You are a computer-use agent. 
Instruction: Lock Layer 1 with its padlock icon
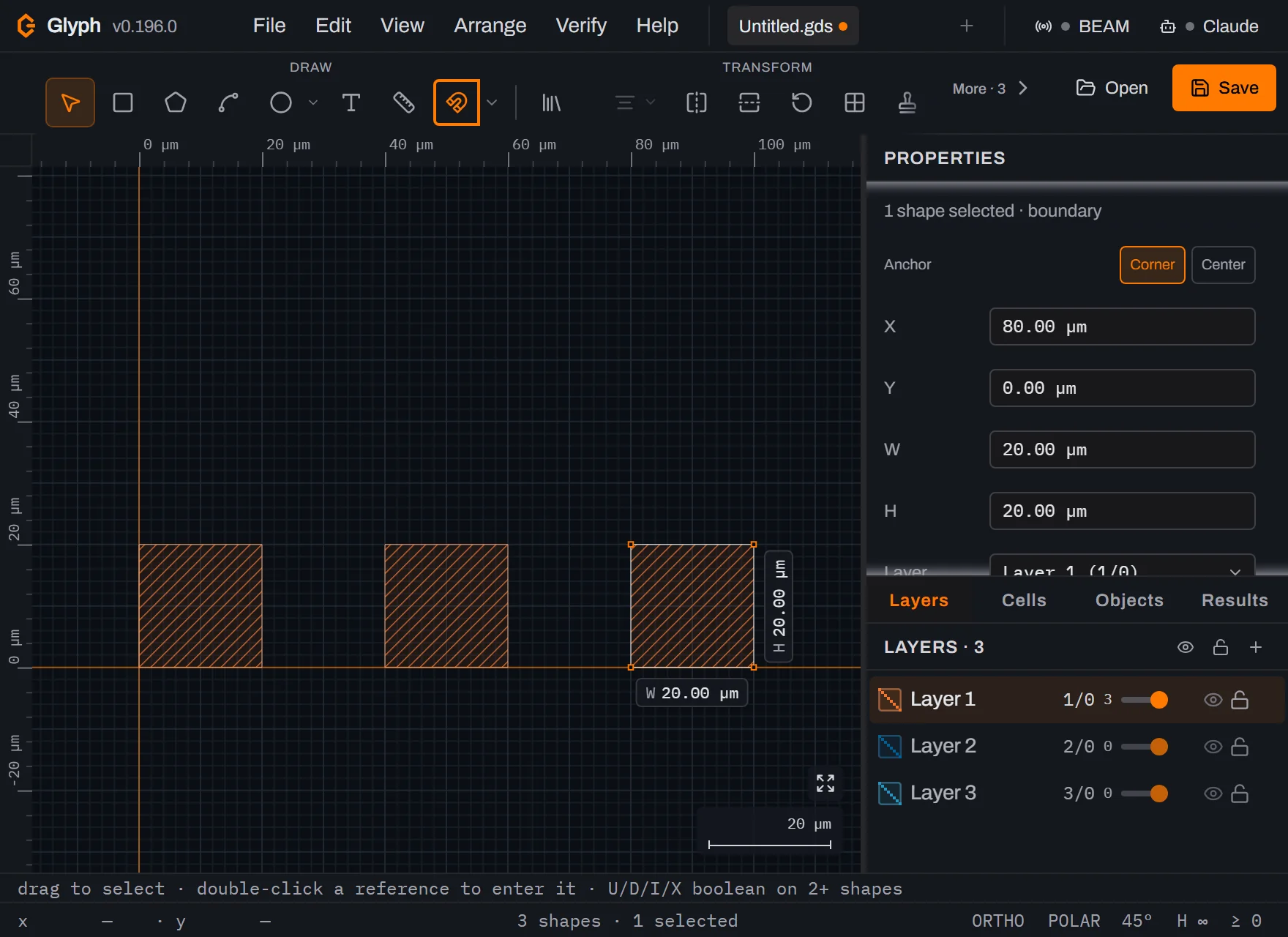[1240, 700]
